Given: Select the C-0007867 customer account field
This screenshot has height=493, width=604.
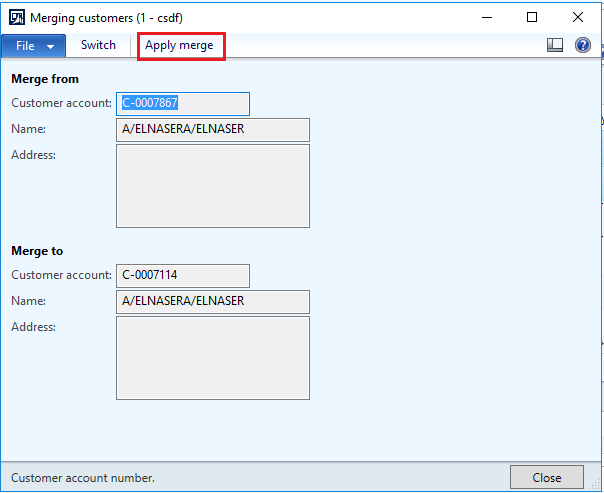Looking at the screenshot, I should [x=183, y=104].
